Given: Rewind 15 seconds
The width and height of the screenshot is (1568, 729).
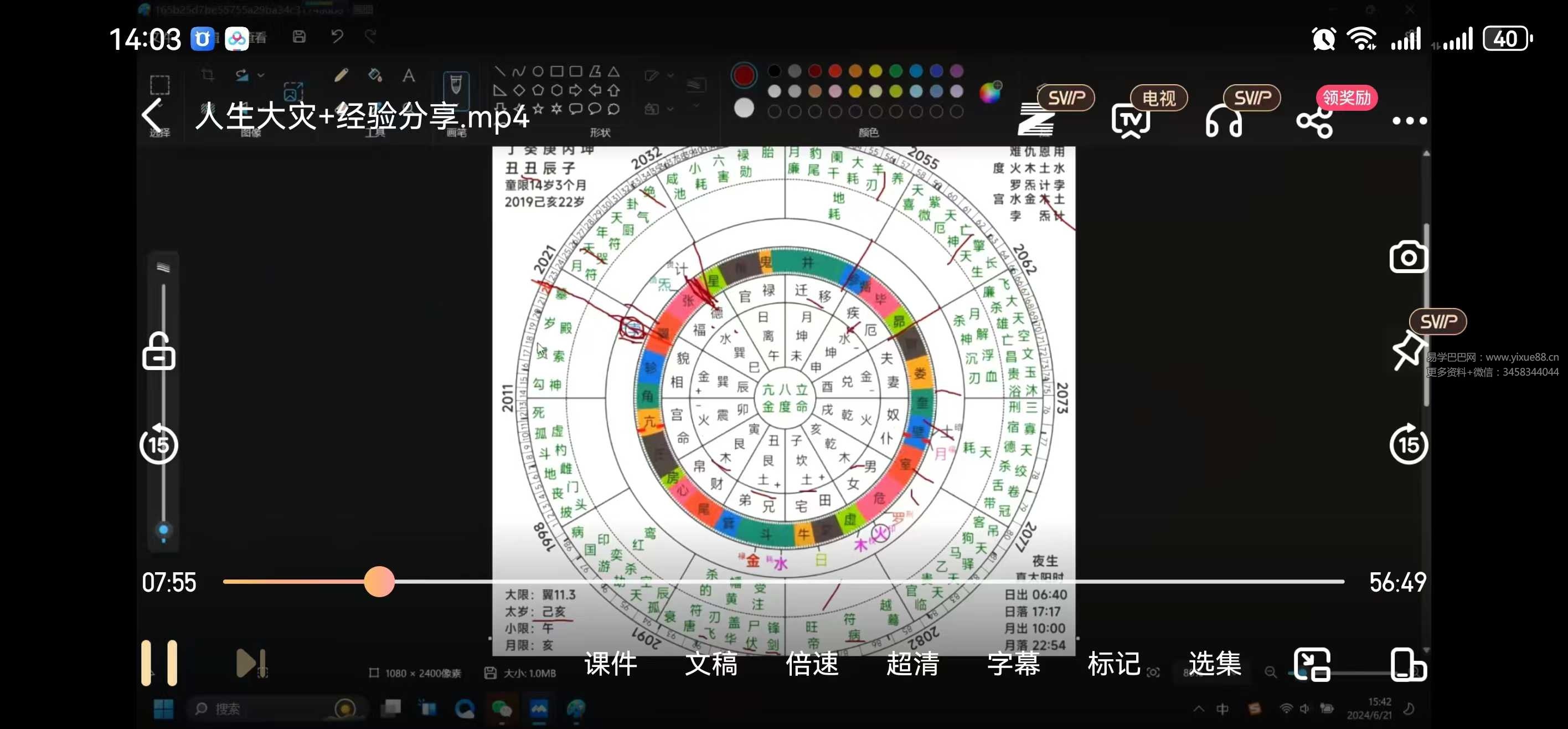Looking at the screenshot, I should click(159, 445).
